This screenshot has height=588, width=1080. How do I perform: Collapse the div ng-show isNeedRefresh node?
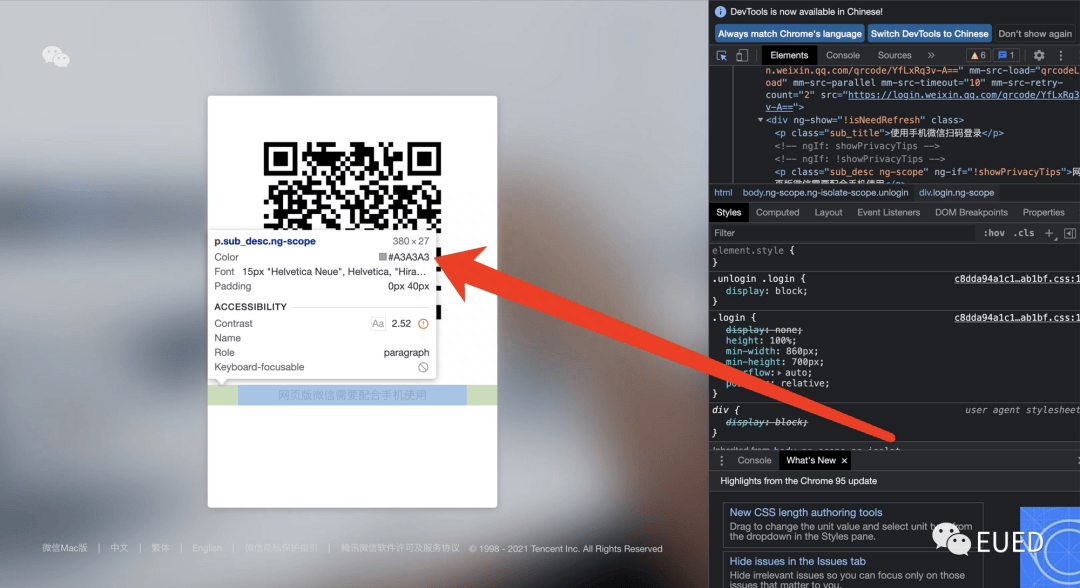760,120
